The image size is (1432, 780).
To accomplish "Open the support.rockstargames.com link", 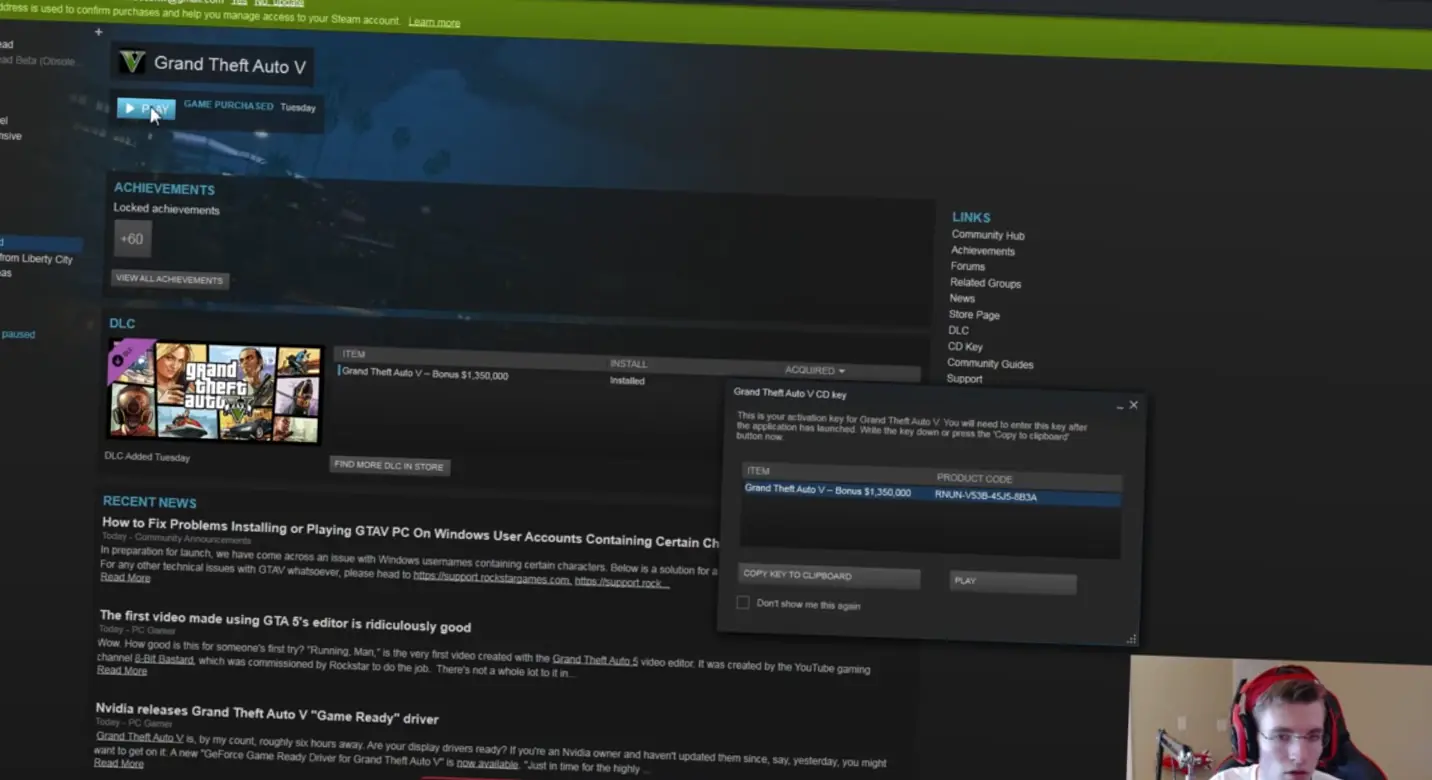I will tap(492, 577).
